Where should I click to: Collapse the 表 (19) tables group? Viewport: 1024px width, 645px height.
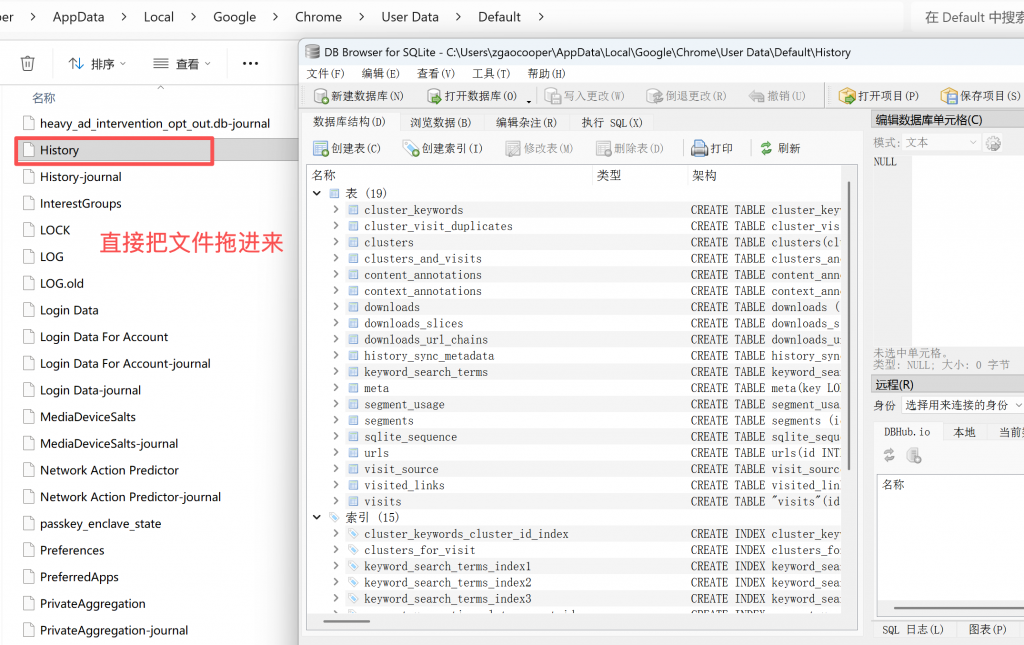click(x=318, y=193)
